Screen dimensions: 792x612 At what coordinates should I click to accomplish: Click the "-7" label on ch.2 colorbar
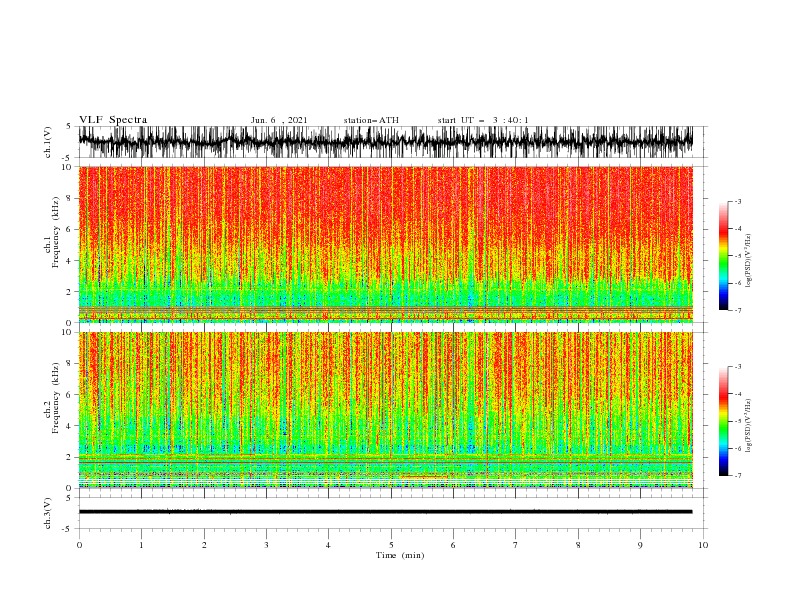click(x=738, y=476)
